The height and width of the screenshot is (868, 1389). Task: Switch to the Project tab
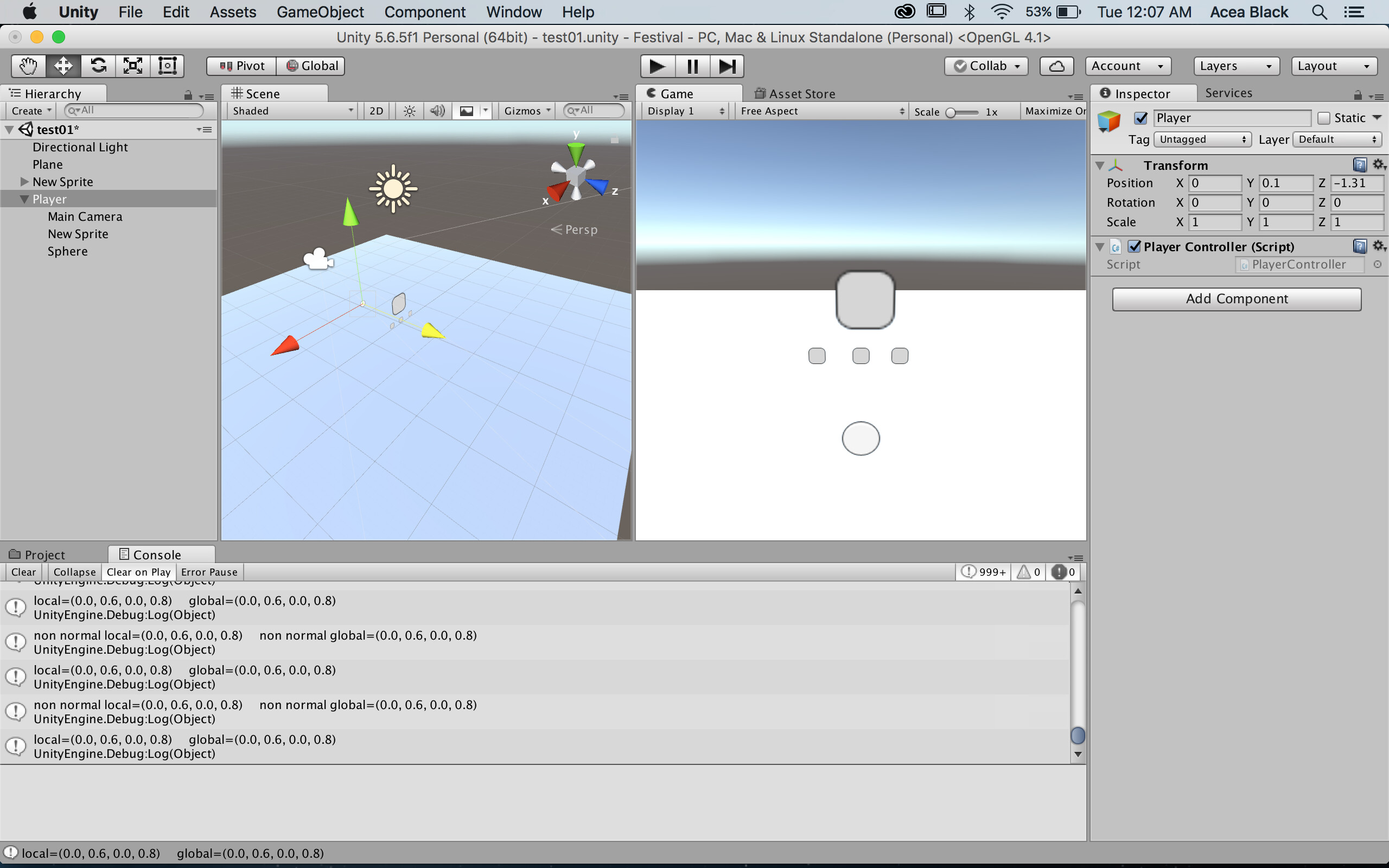[45, 554]
